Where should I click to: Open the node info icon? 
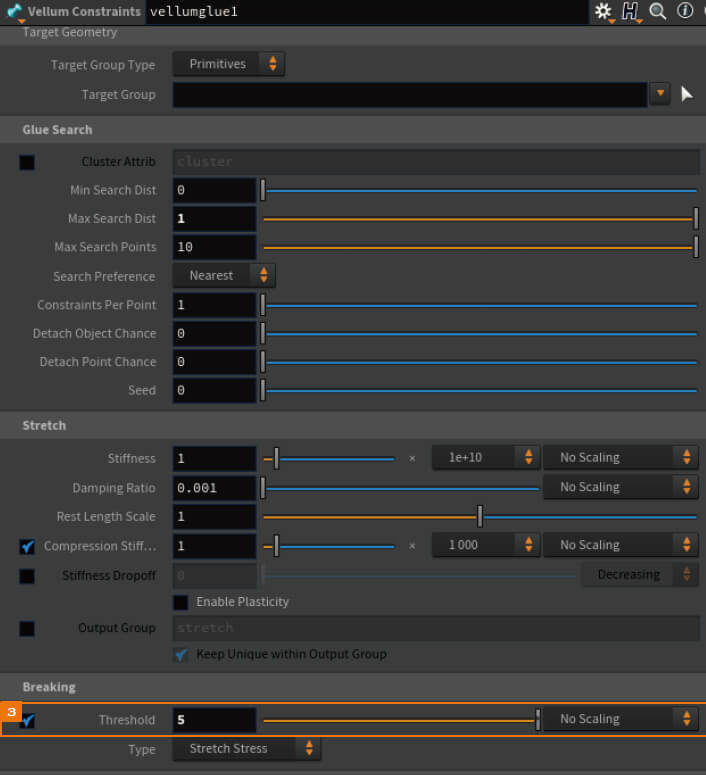[685, 10]
